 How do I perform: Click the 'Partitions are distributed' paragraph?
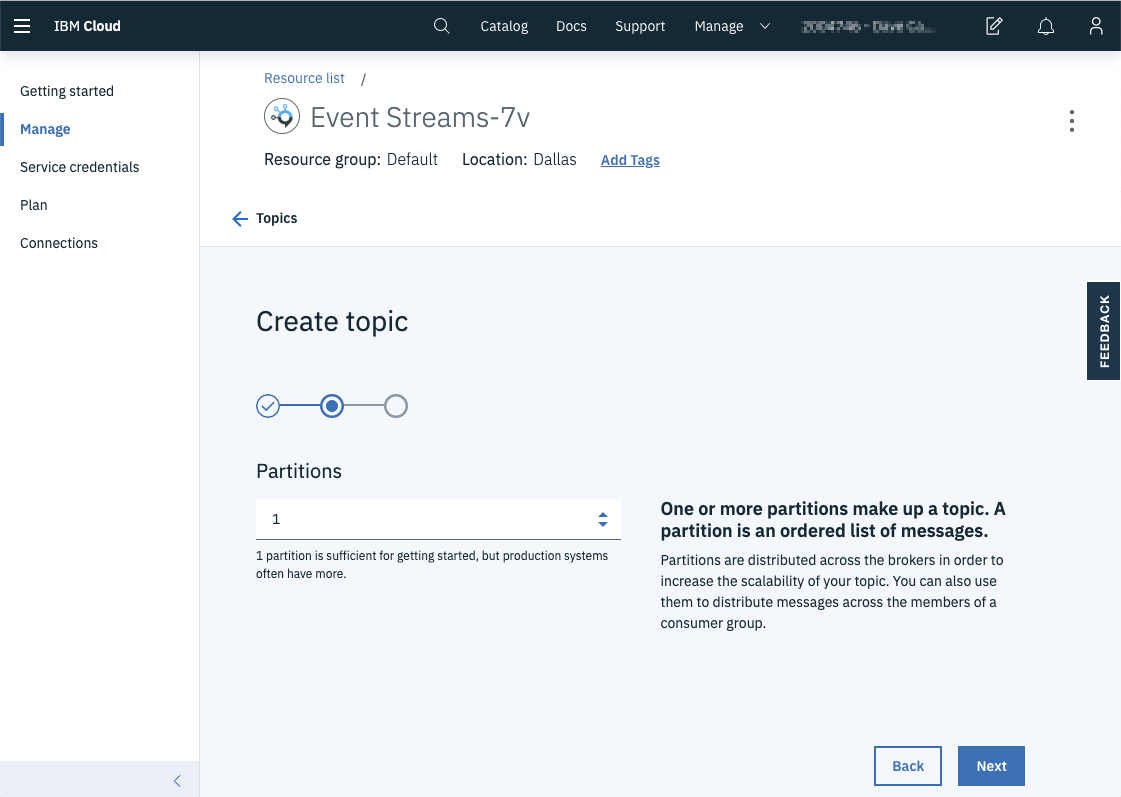832,591
